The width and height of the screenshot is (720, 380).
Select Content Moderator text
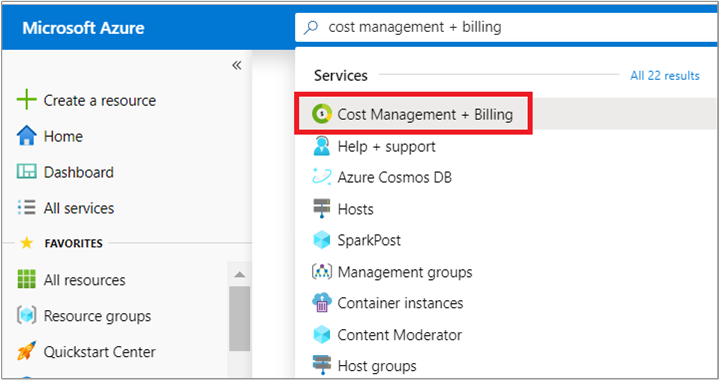pos(399,335)
